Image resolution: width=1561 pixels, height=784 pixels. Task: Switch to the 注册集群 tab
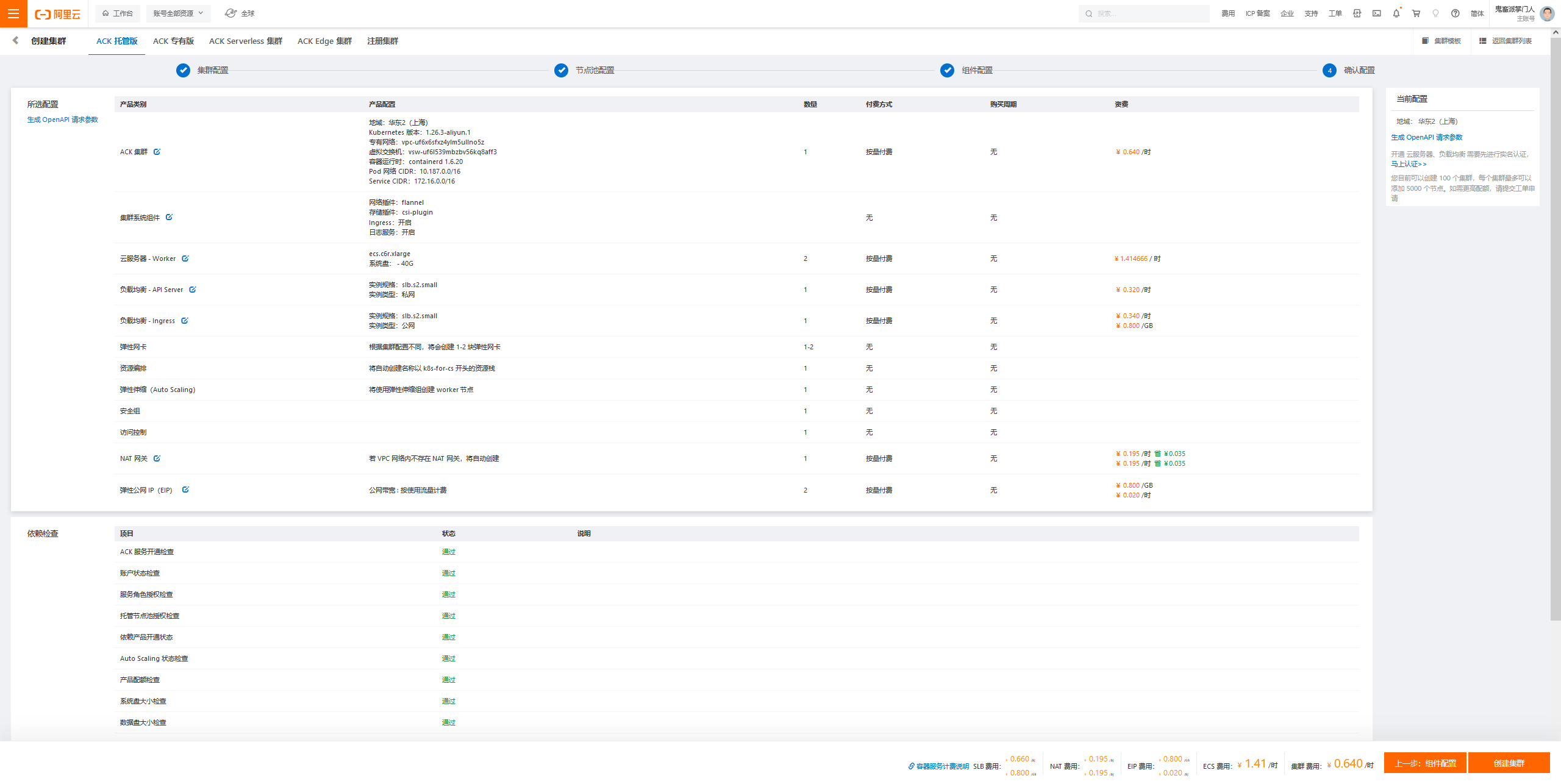pyautogui.click(x=382, y=41)
